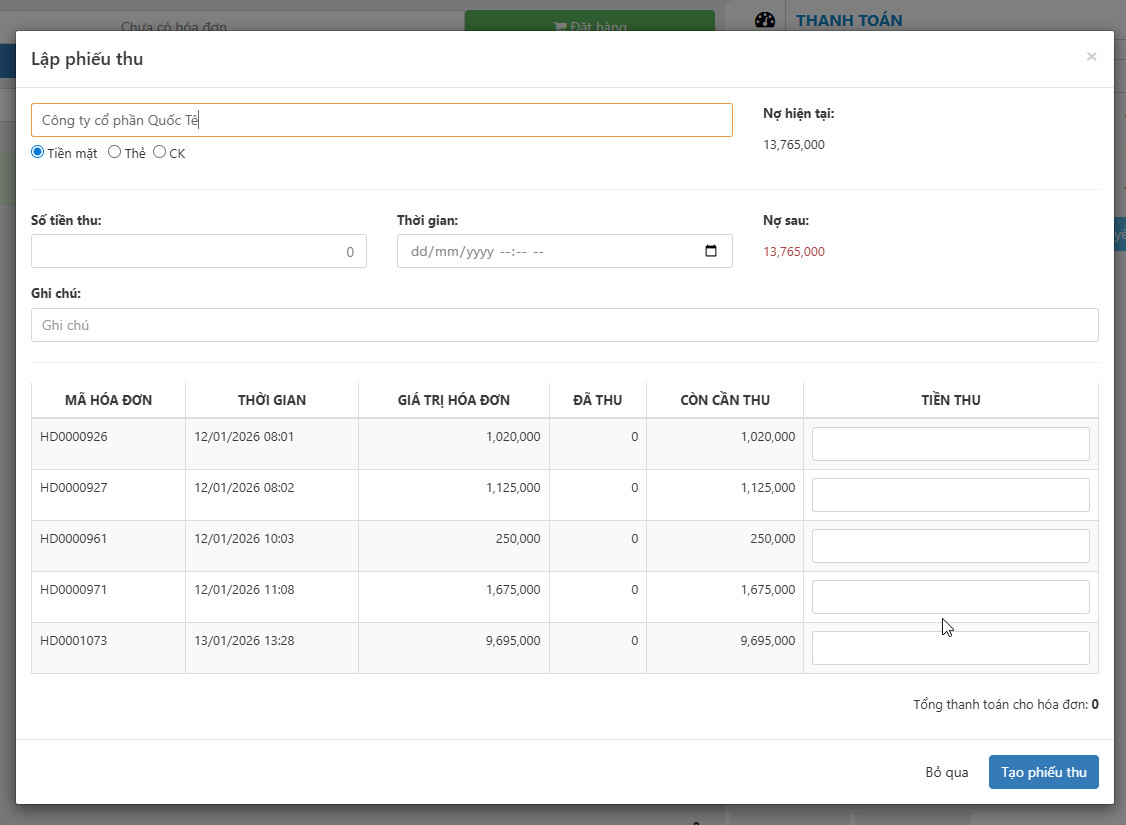Select the Tiền mặt payment option
This screenshot has height=825, width=1126.
coord(38,153)
